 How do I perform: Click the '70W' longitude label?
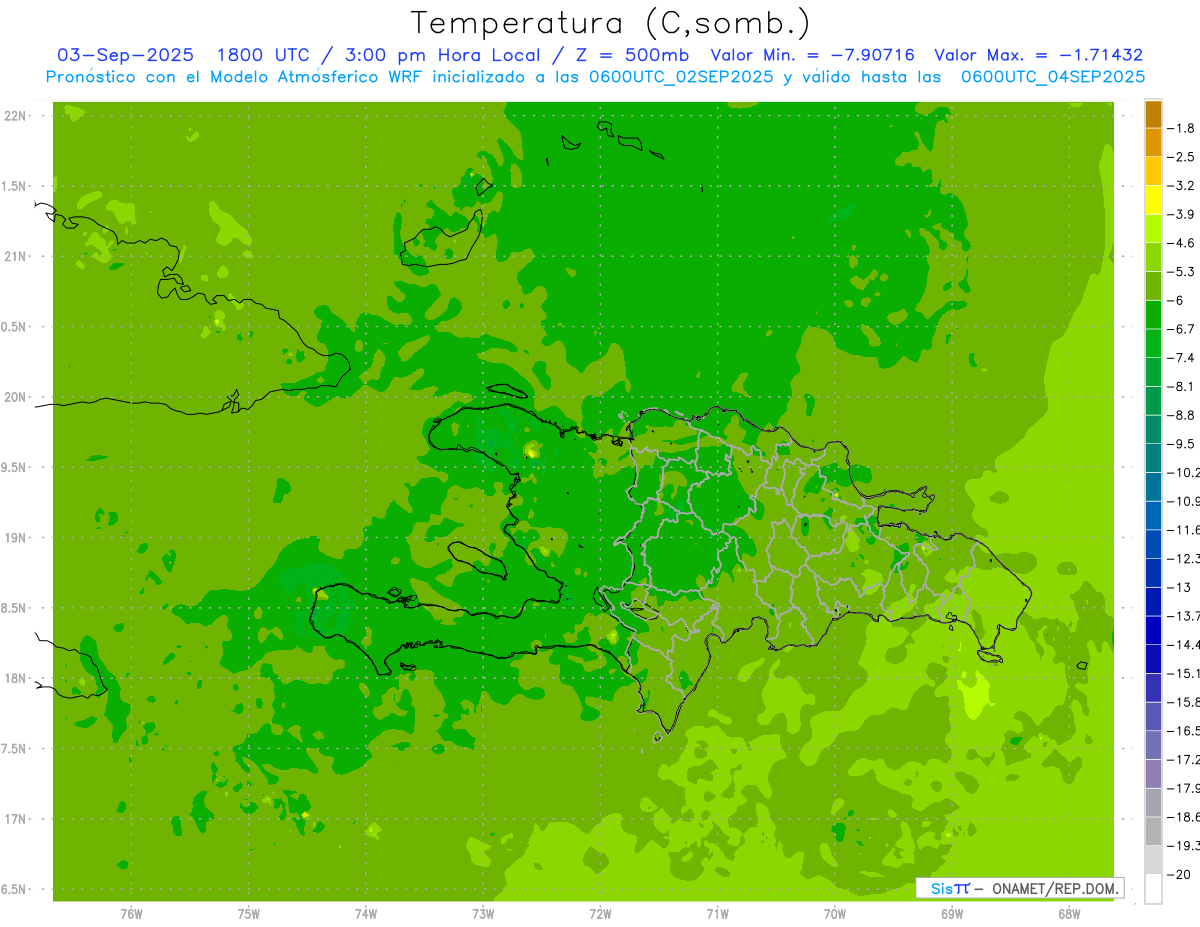[835, 914]
